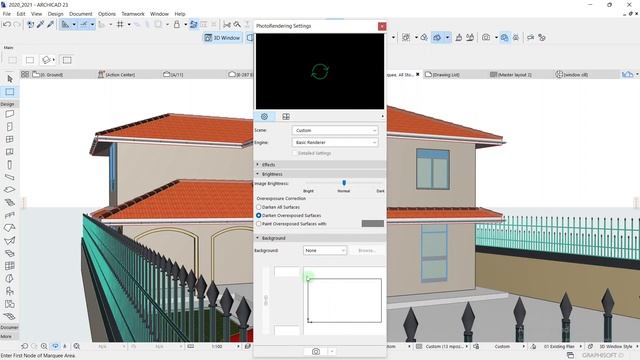Click the Undo arrow icon

pos(7,24)
